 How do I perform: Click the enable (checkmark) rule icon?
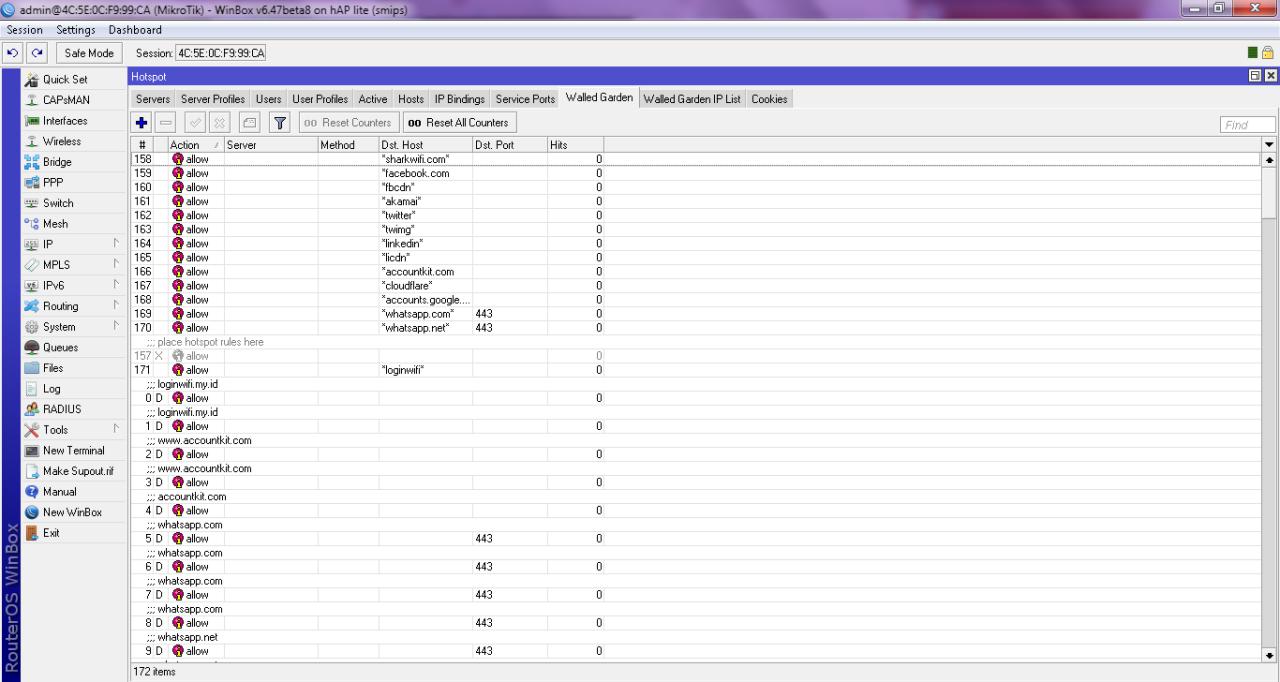[x=196, y=123]
